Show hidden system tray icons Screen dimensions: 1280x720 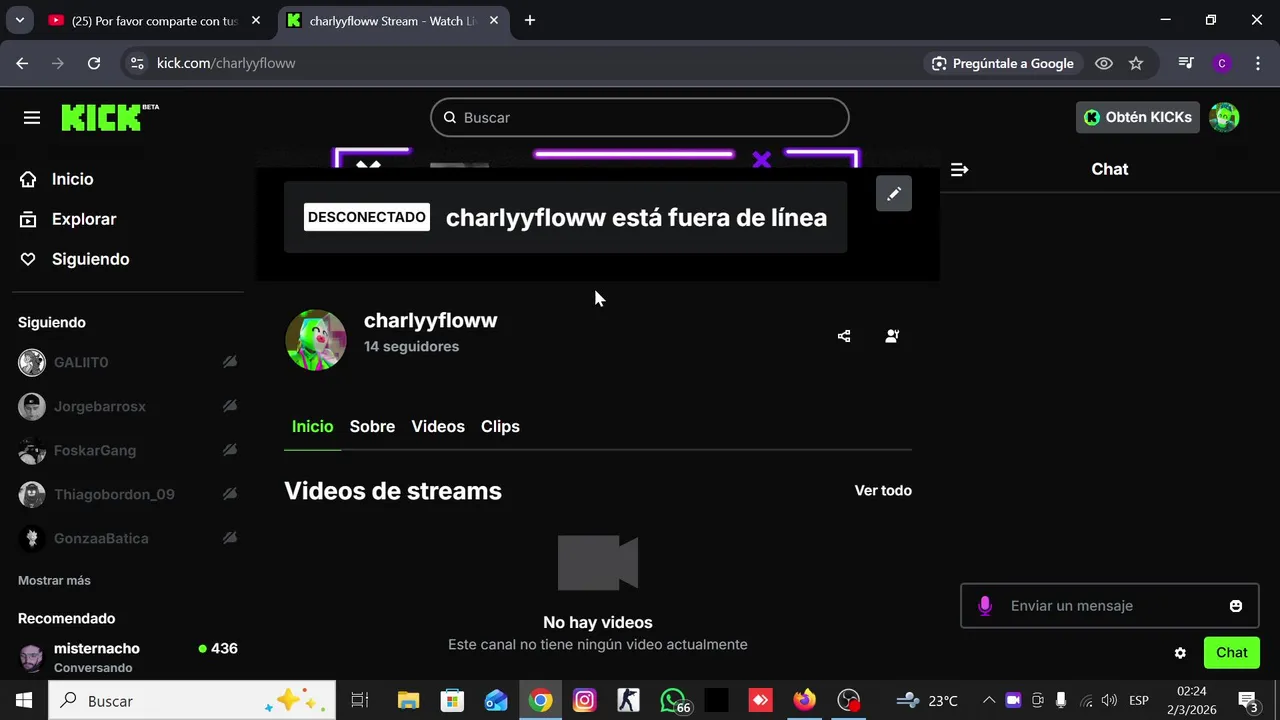tap(988, 700)
